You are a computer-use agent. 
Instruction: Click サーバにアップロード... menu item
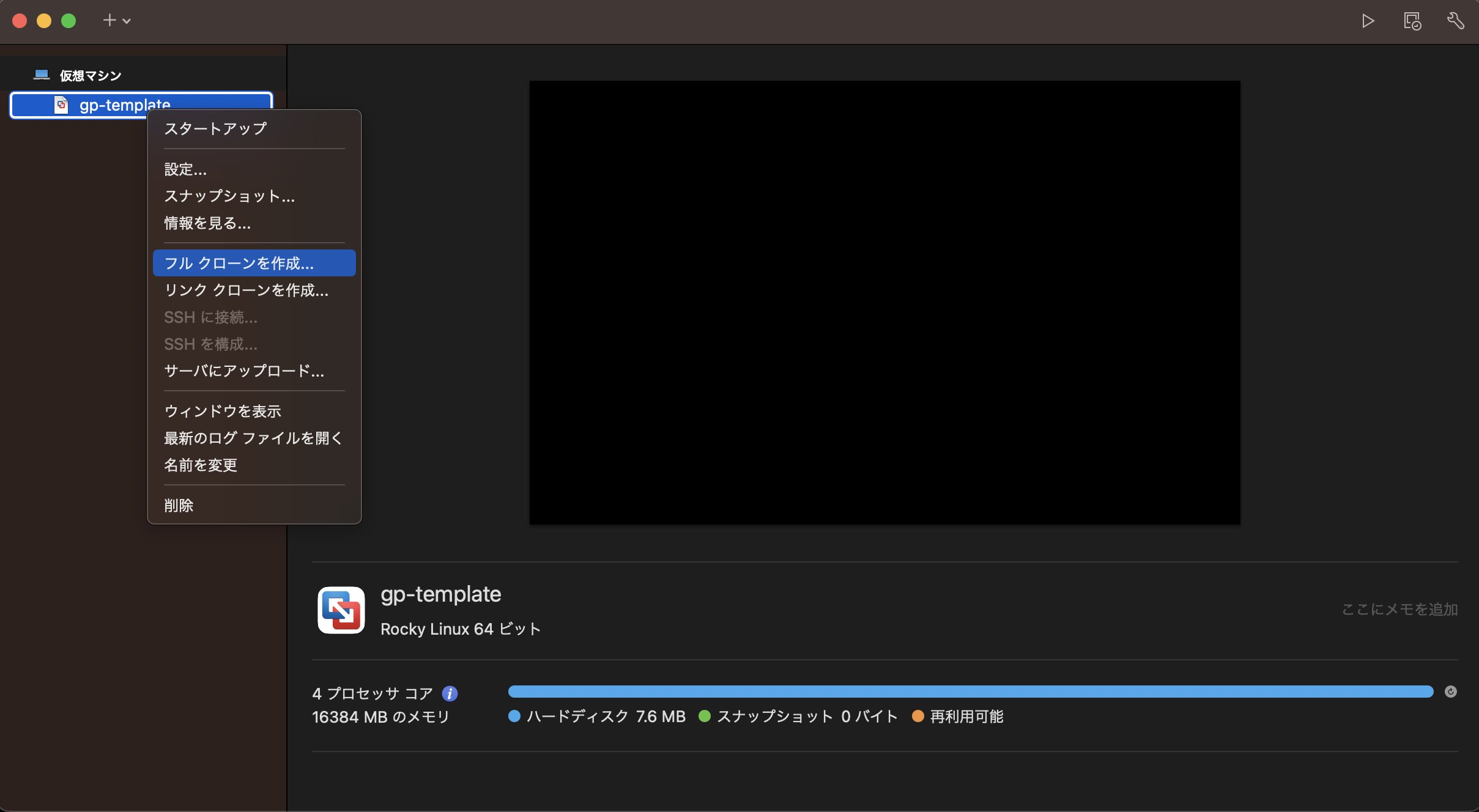coord(244,371)
